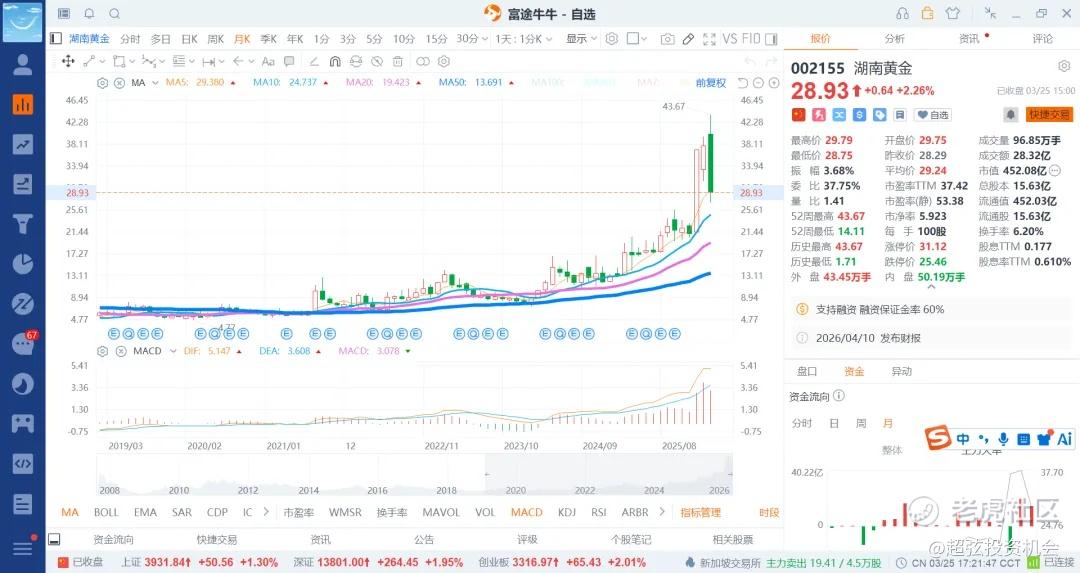This screenshot has height=573, width=1080.
Task: Change the 前复权 price adjustment setting
Action: [x=711, y=83]
